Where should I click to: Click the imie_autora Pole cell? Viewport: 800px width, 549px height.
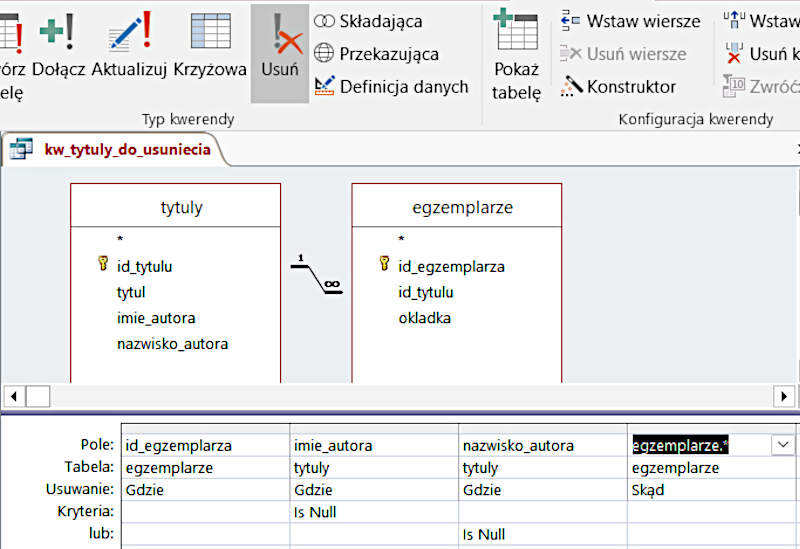374,445
